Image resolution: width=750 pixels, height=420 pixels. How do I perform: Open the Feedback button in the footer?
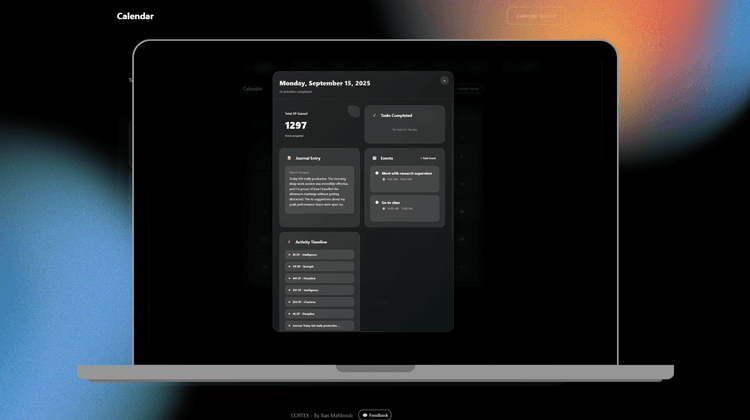[x=375, y=414]
